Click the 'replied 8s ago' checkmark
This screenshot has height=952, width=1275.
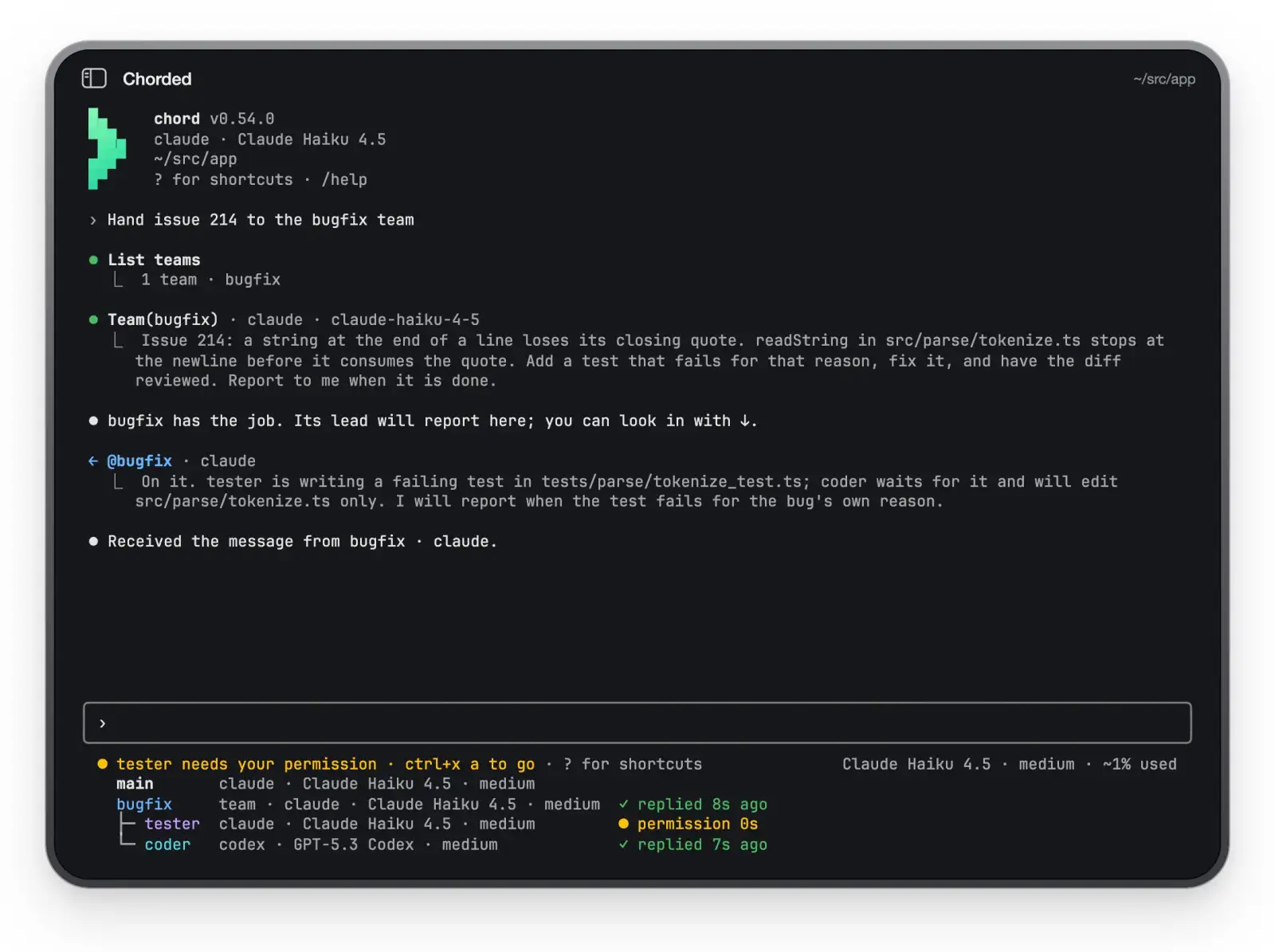pyautogui.click(x=624, y=805)
